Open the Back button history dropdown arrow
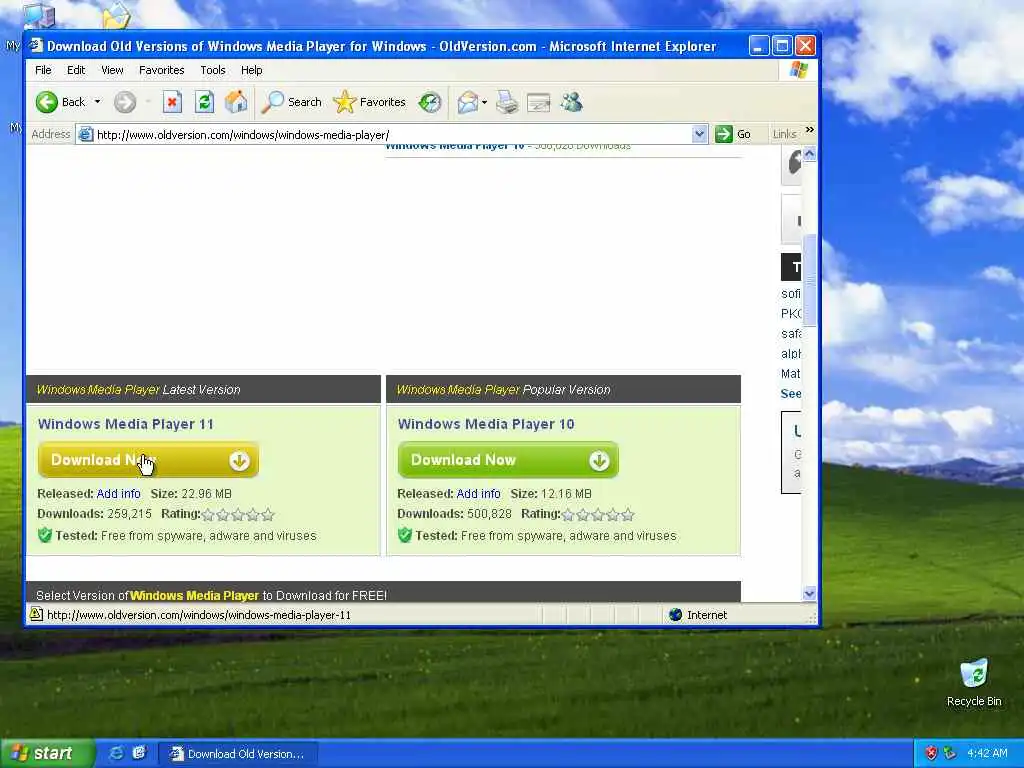 tap(97, 102)
